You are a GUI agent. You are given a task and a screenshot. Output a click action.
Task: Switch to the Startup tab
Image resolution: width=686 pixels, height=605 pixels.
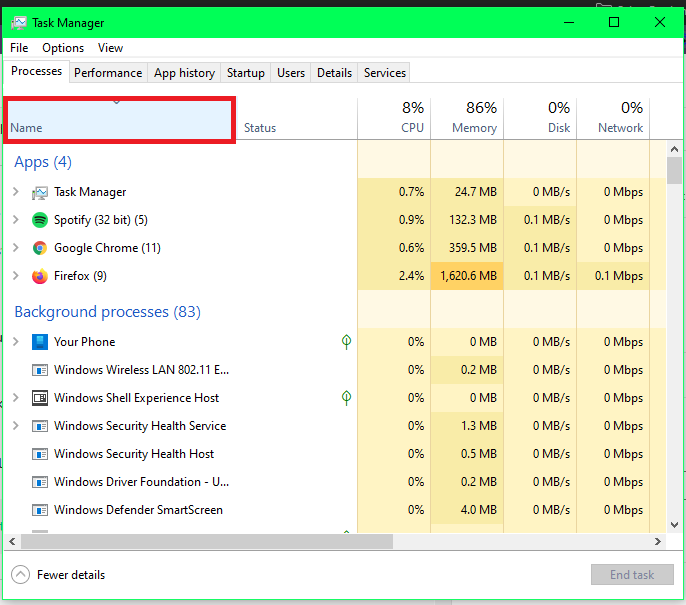pos(245,73)
